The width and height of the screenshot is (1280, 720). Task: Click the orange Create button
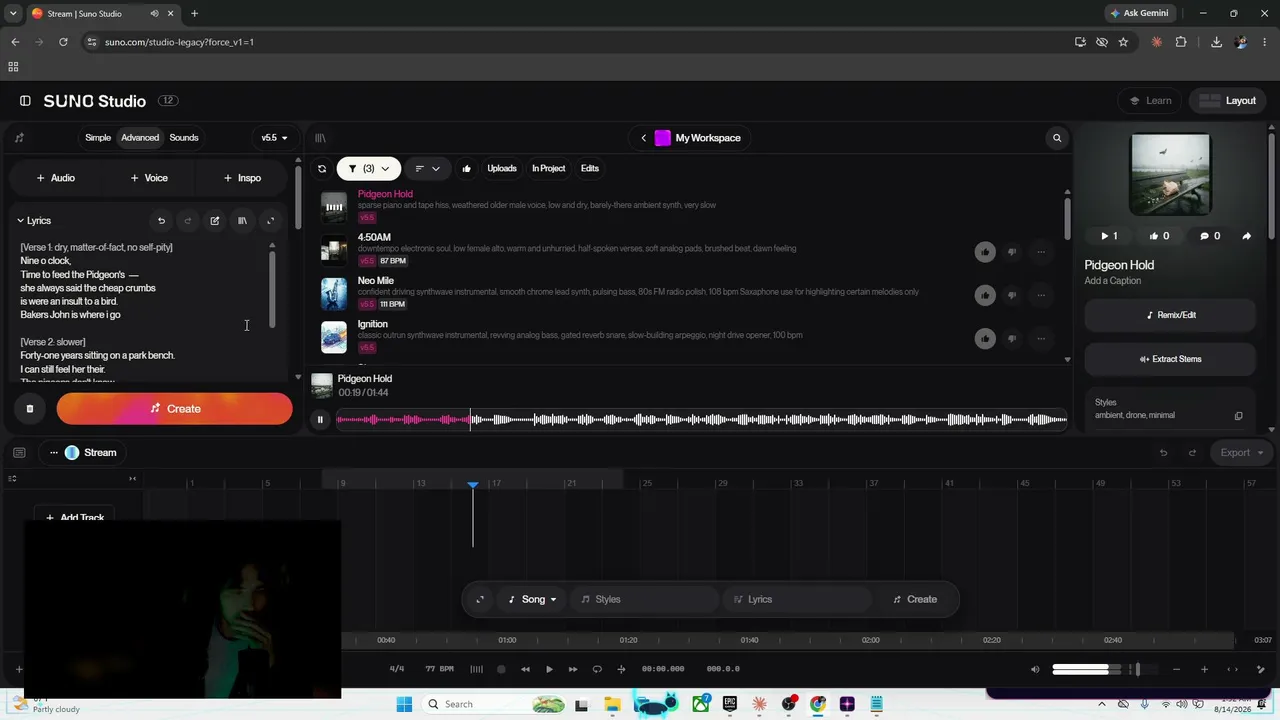(x=175, y=409)
